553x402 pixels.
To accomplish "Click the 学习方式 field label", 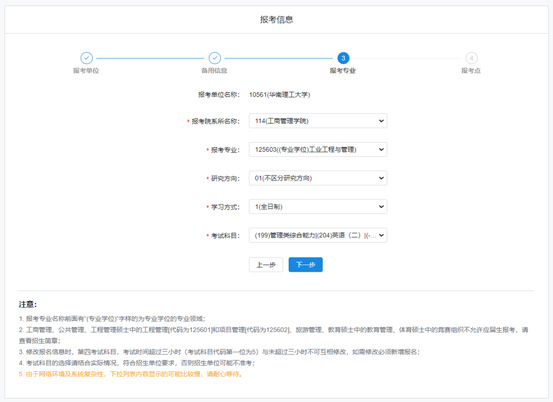I will (x=225, y=207).
